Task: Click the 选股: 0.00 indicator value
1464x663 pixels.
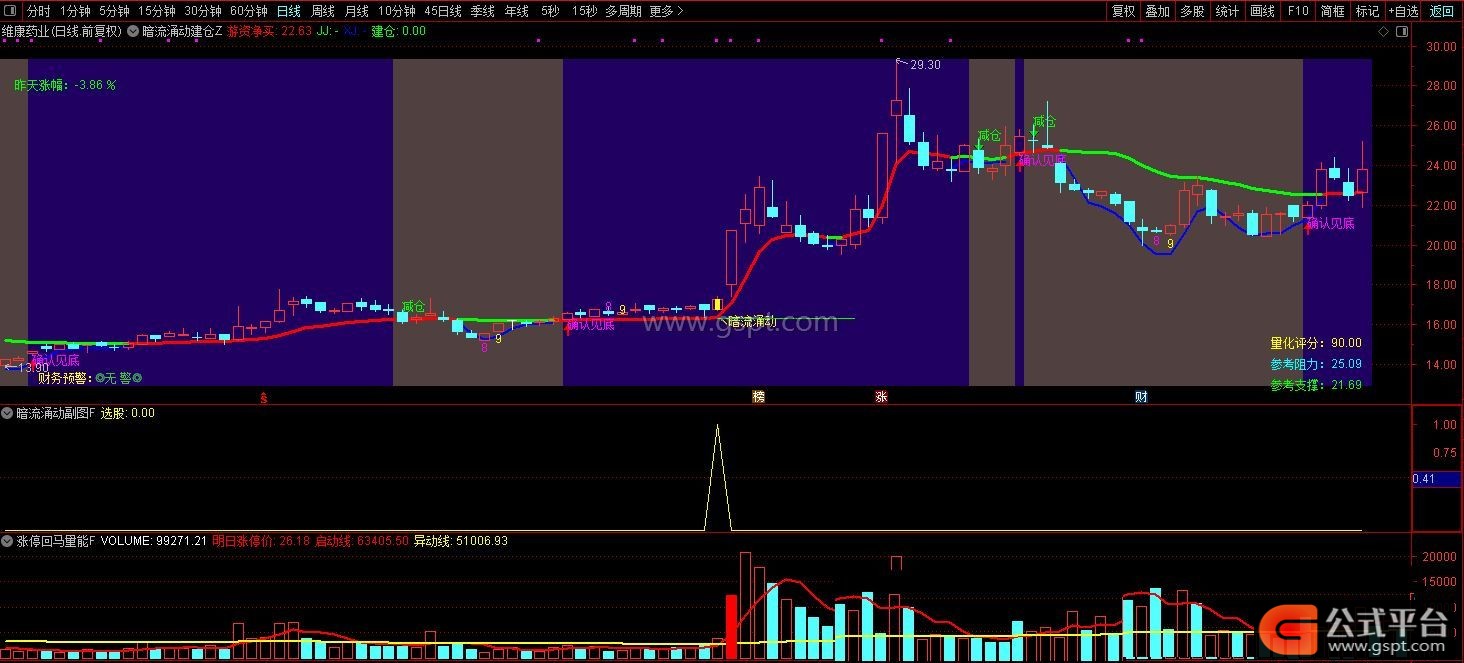Action: 128,413
